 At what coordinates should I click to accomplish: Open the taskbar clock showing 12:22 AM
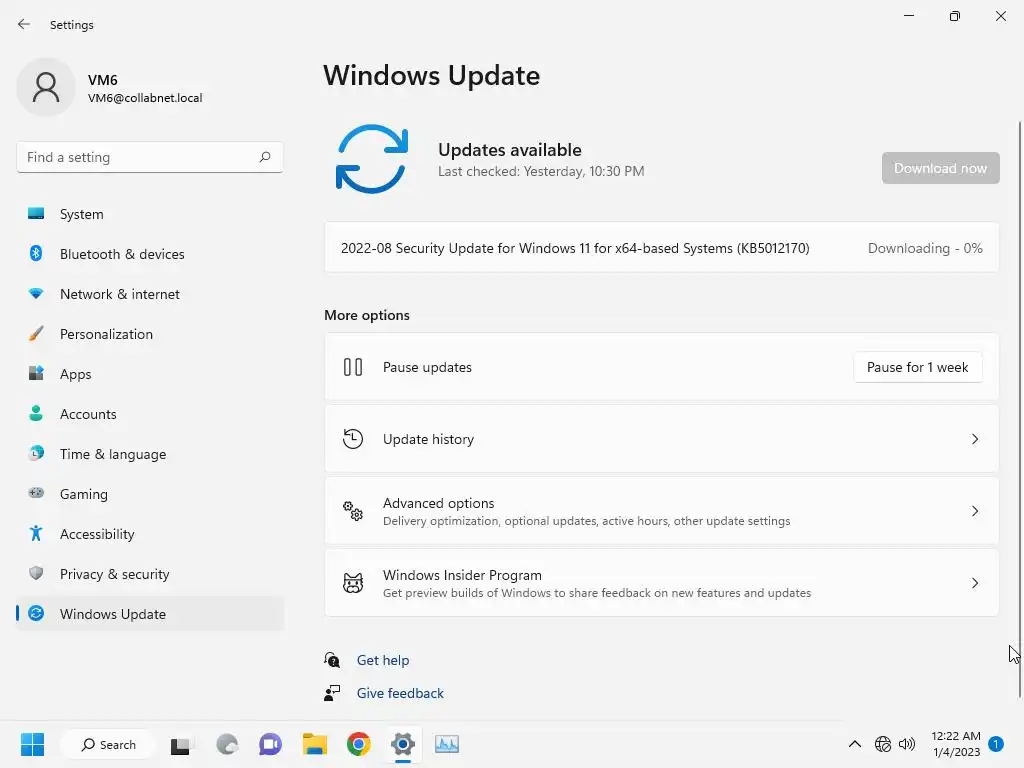(x=956, y=744)
